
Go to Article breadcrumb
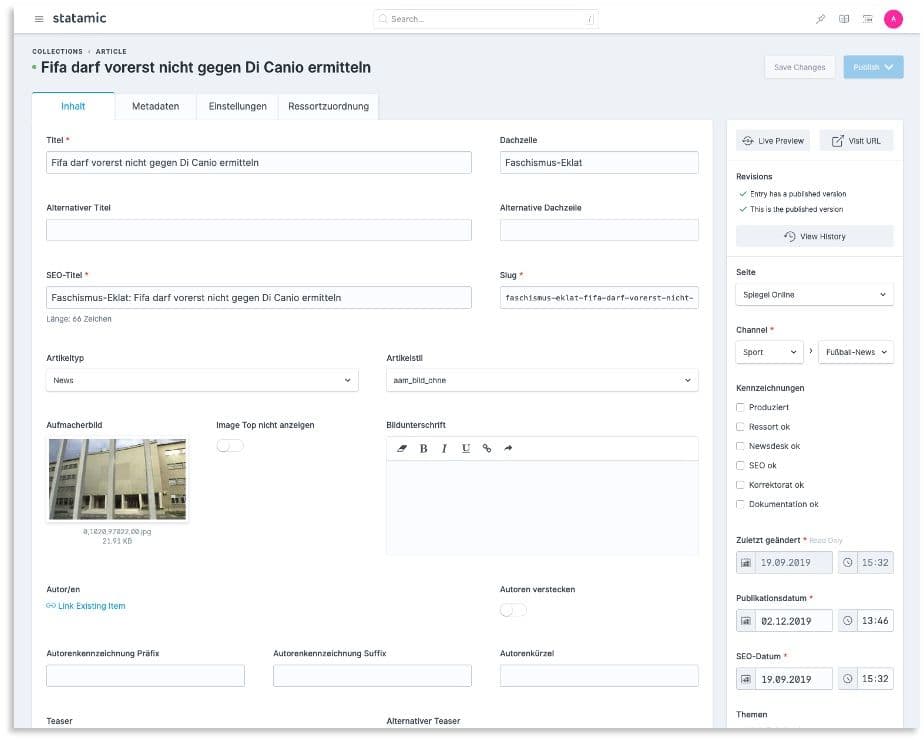tap(111, 52)
